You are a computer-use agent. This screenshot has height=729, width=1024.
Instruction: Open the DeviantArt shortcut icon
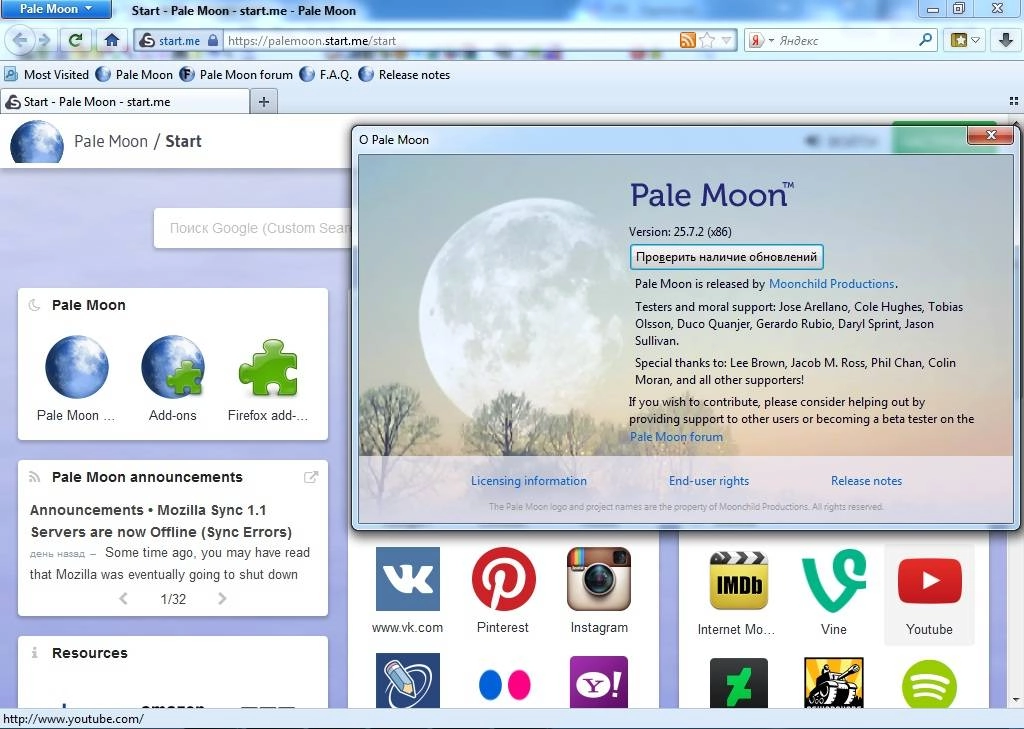pos(738,683)
